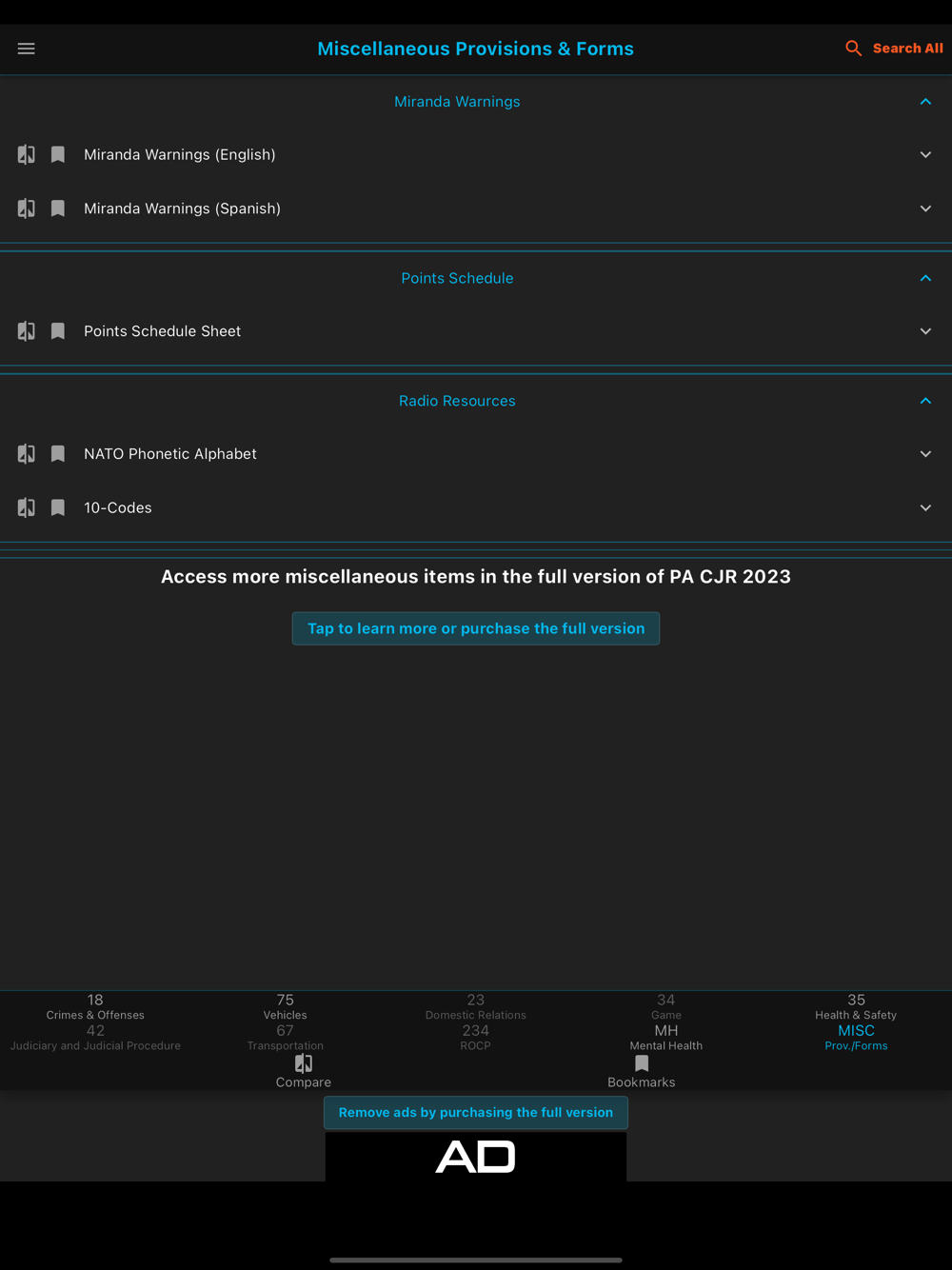Toggle bookmark for Points Schedule Sheet
Viewport: 952px width, 1270px height.
(58, 331)
